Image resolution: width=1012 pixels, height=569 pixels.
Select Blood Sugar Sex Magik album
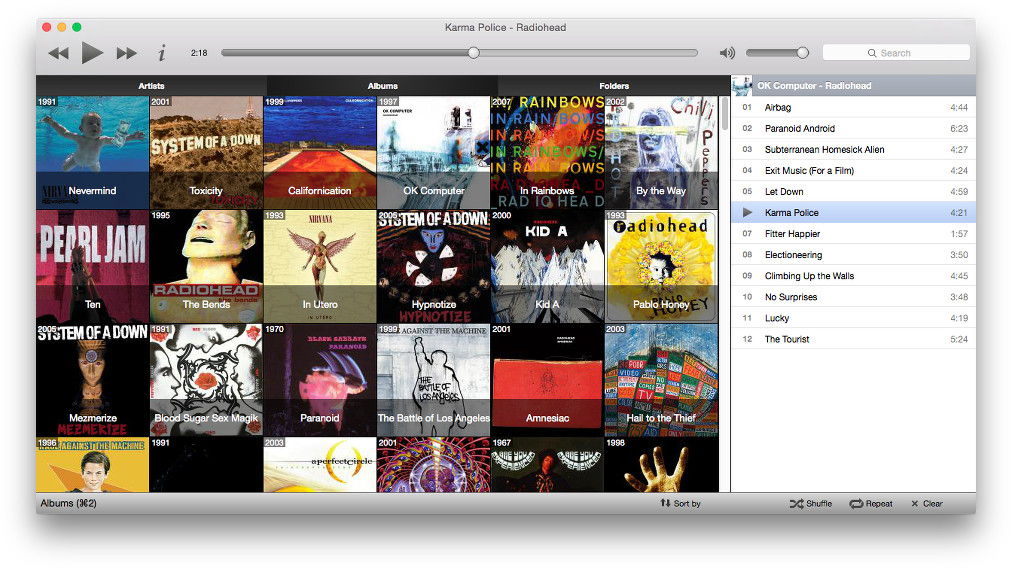pos(206,379)
